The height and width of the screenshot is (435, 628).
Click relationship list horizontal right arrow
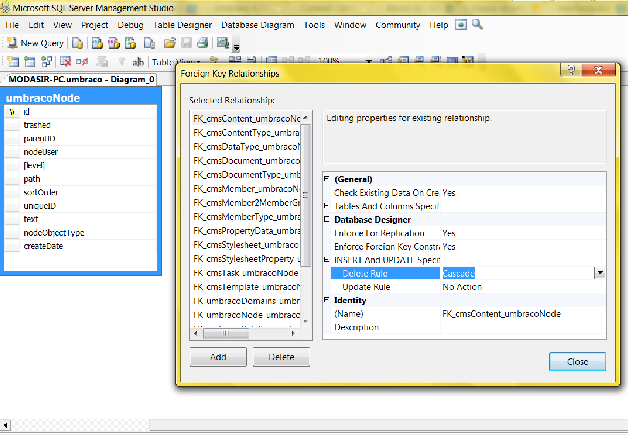pyautogui.click(x=293, y=333)
